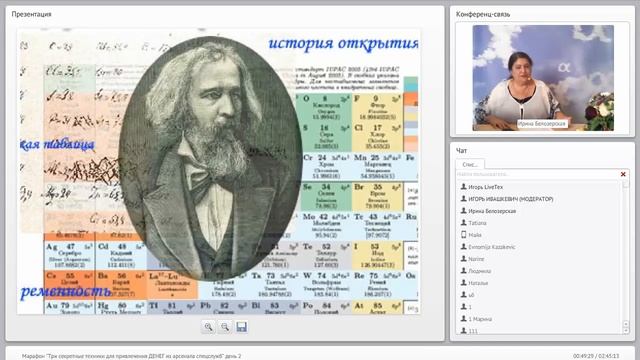Image resolution: width=640 pixels, height=360 pixels.
Task: Click the Конференц-связь panel header
Action: (x=483, y=14)
